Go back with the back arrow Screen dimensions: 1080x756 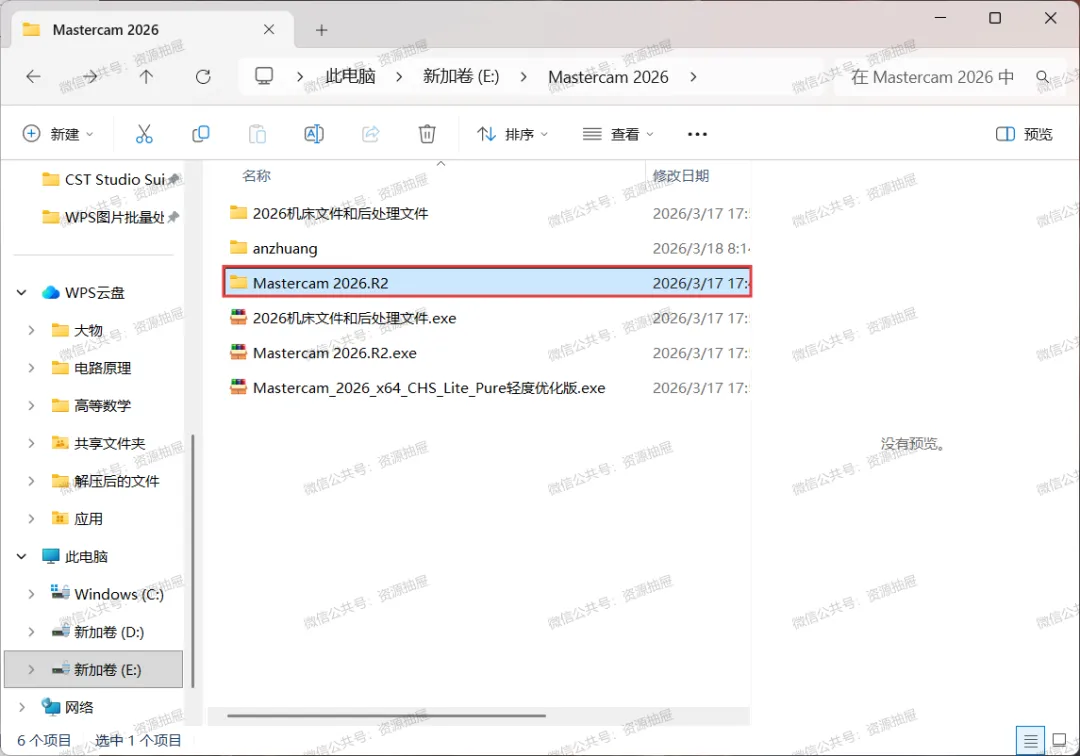click(x=33, y=76)
